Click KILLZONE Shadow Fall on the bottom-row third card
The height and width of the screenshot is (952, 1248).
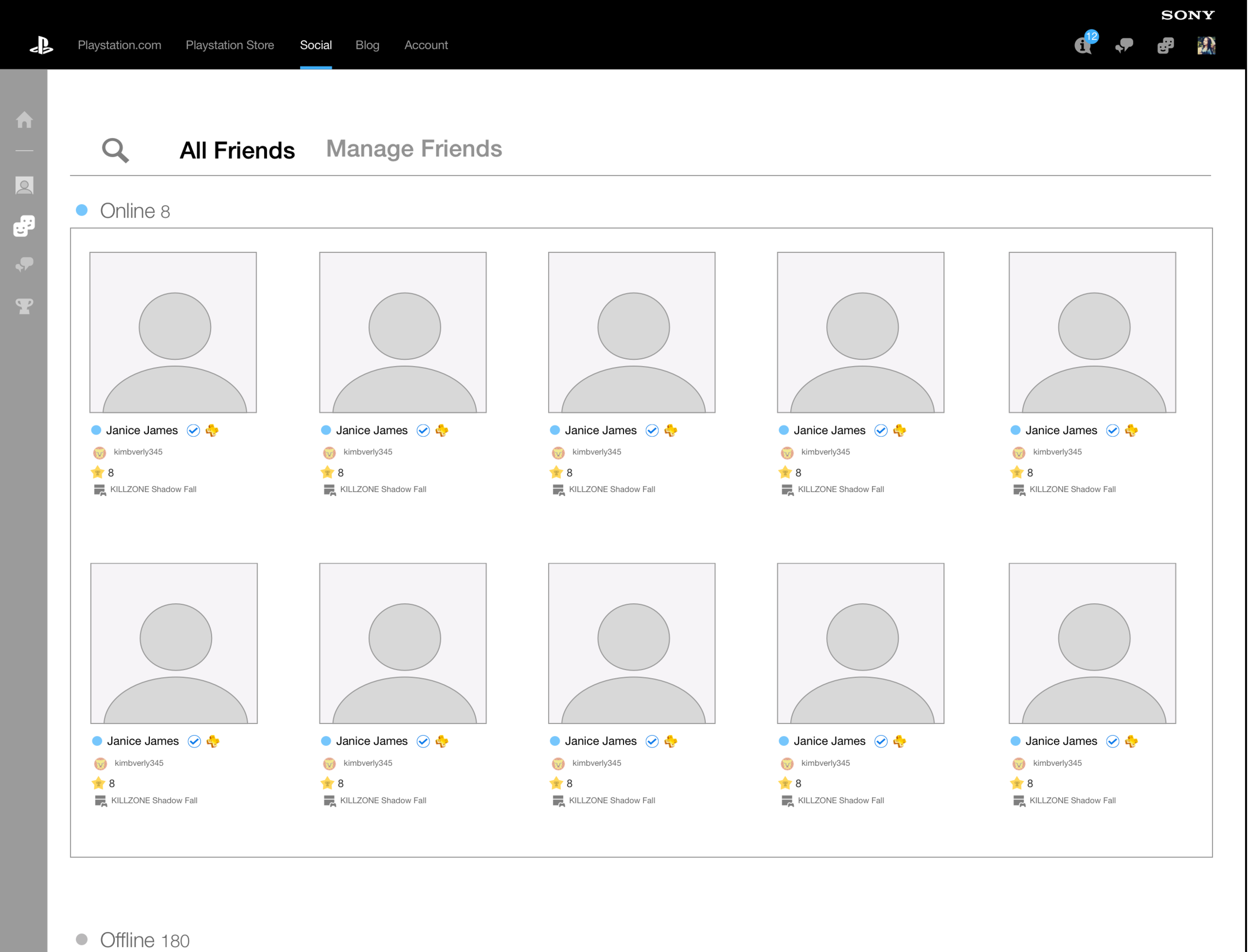[612, 800]
